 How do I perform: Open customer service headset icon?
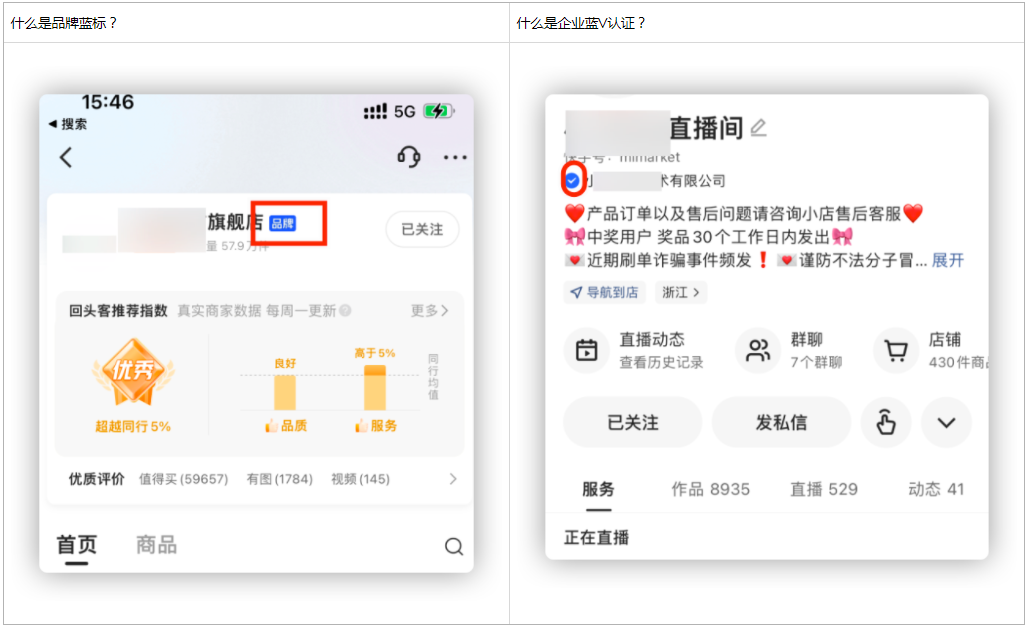click(408, 157)
